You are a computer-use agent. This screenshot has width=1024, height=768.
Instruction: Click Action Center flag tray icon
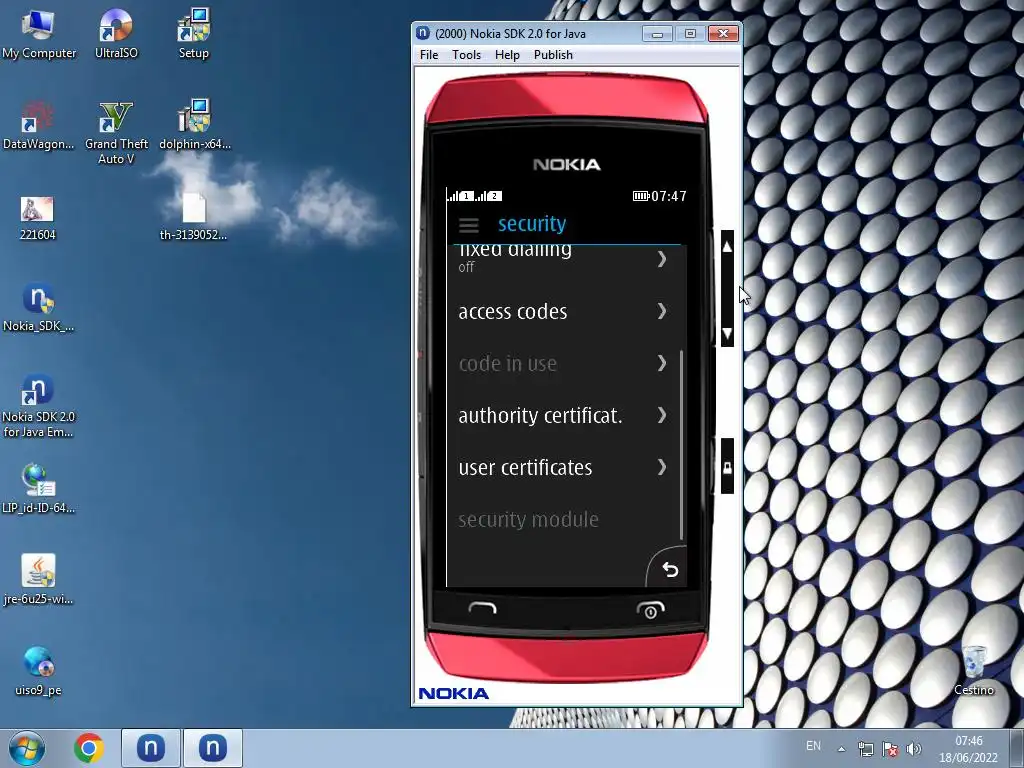pyautogui.click(x=889, y=749)
